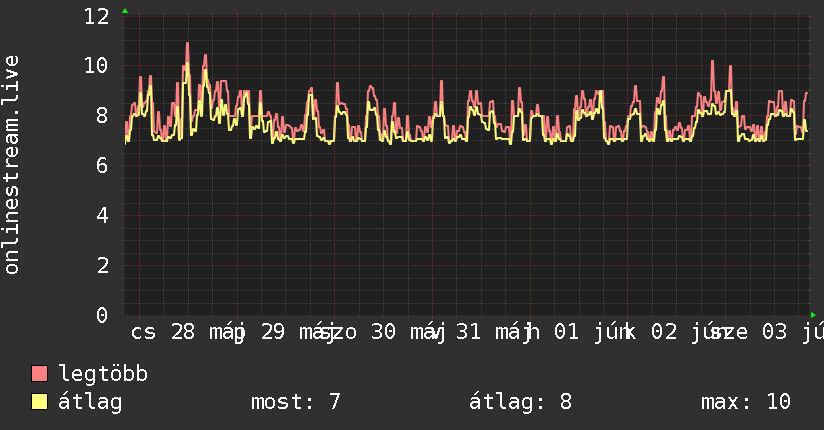824x430 pixels.
Task: Click the y-axis label 4
Action: pyautogui.click(x=102, y=216)
